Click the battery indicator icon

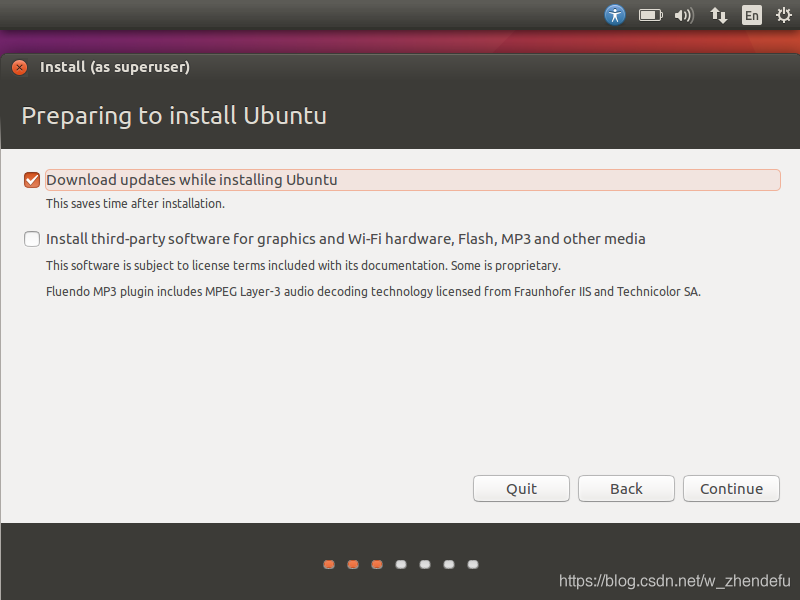click(651, 15)
